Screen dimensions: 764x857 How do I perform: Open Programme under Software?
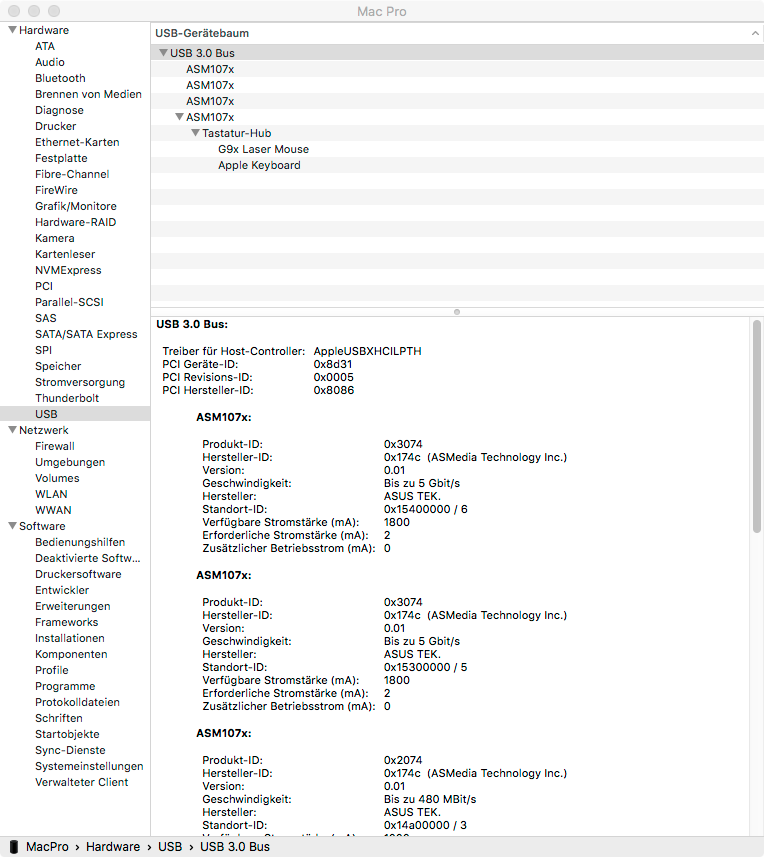(65, 686)
